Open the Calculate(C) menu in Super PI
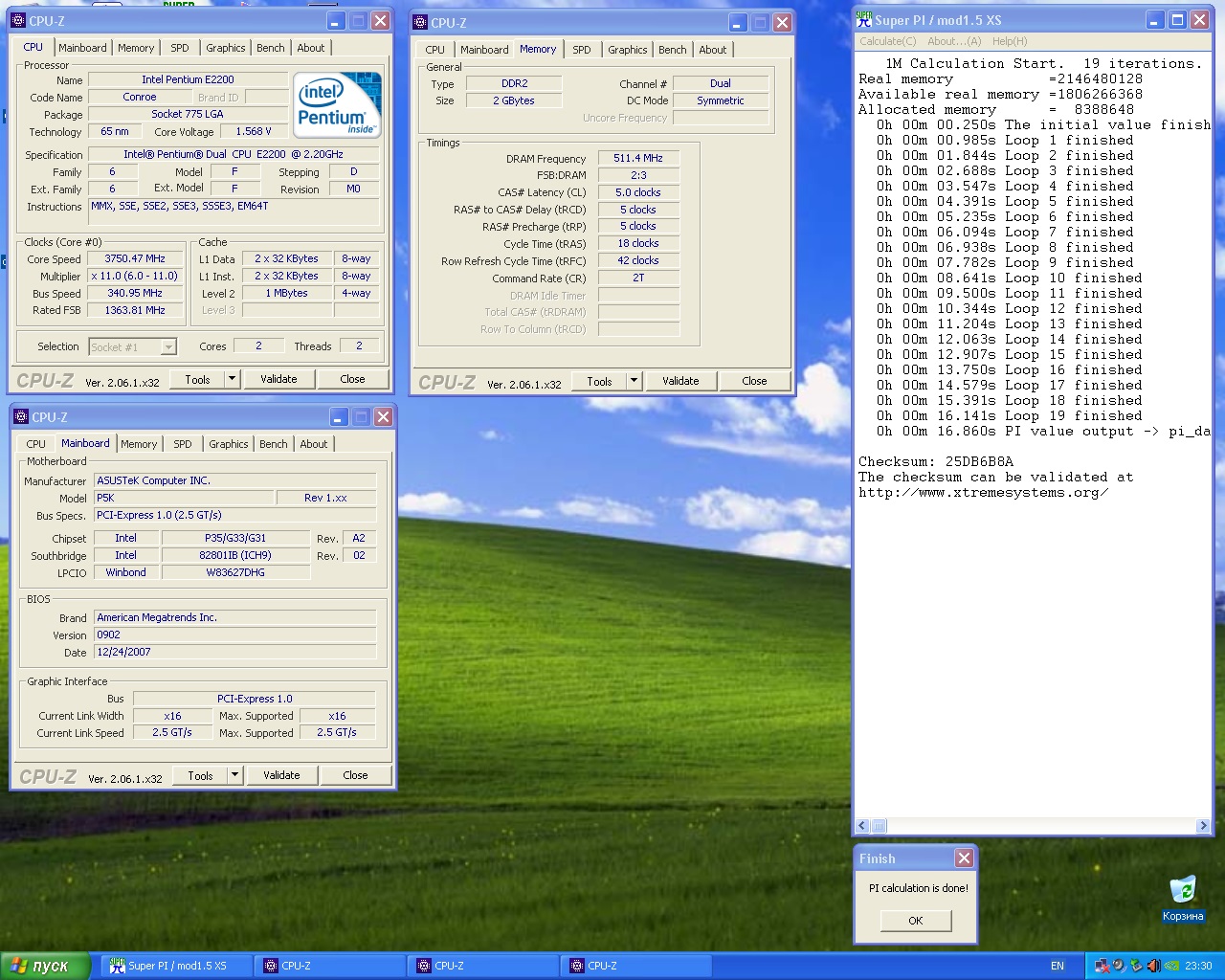 (887, 41)
